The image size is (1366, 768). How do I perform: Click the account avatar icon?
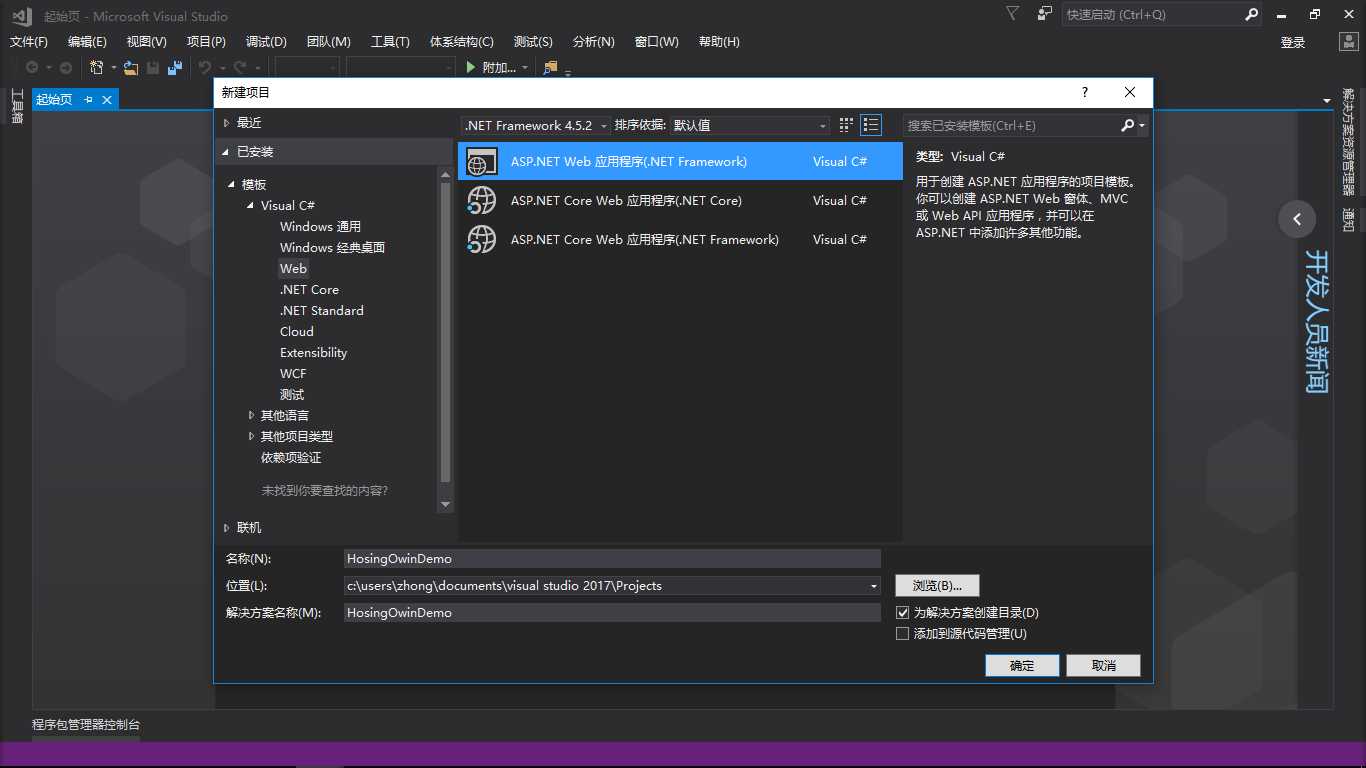tap(1349, 42)
